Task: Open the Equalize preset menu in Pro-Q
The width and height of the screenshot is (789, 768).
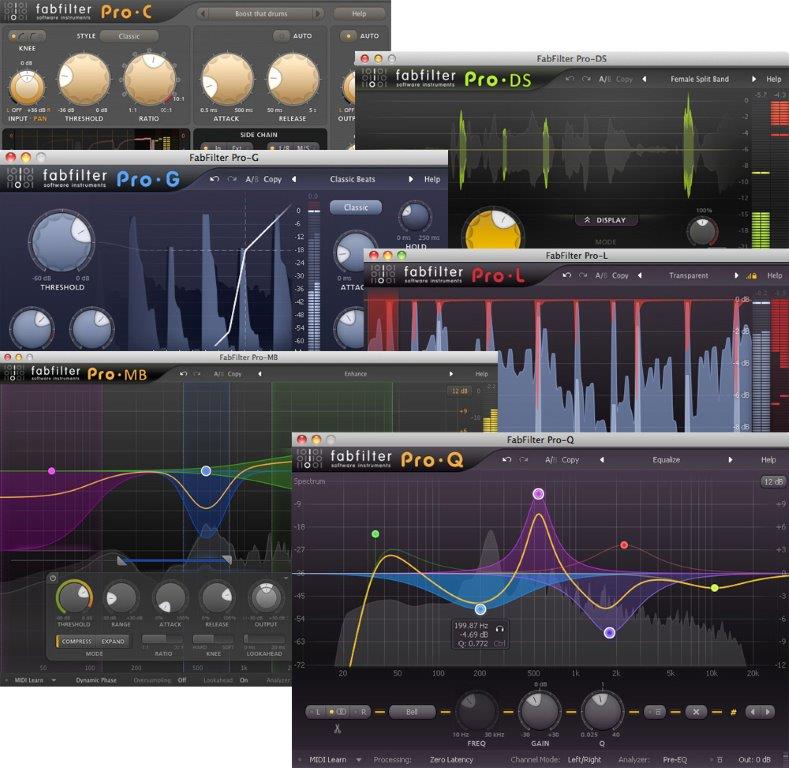Action: (666, 460)
